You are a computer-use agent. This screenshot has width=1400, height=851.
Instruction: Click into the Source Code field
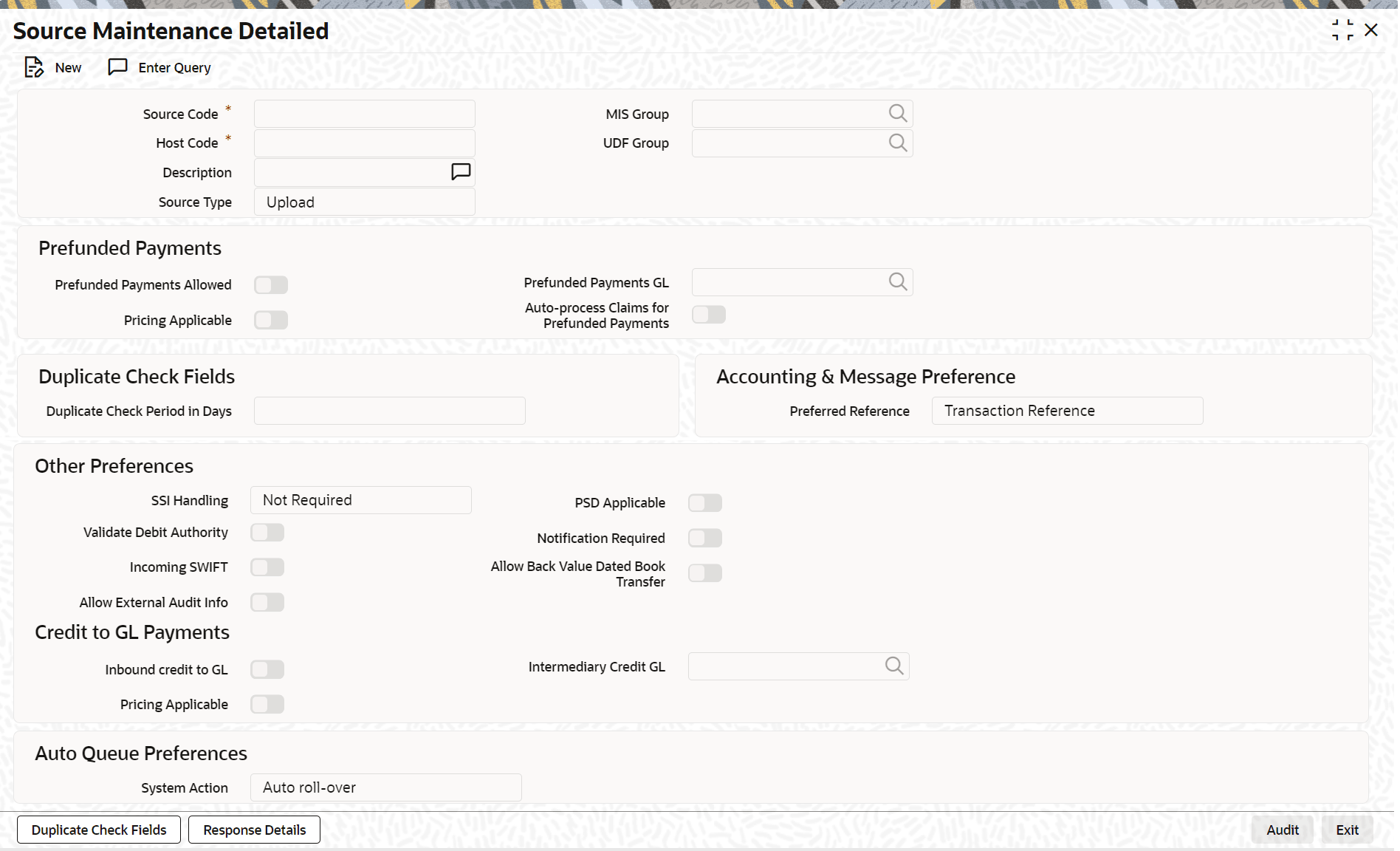click(x=364, y=114)
